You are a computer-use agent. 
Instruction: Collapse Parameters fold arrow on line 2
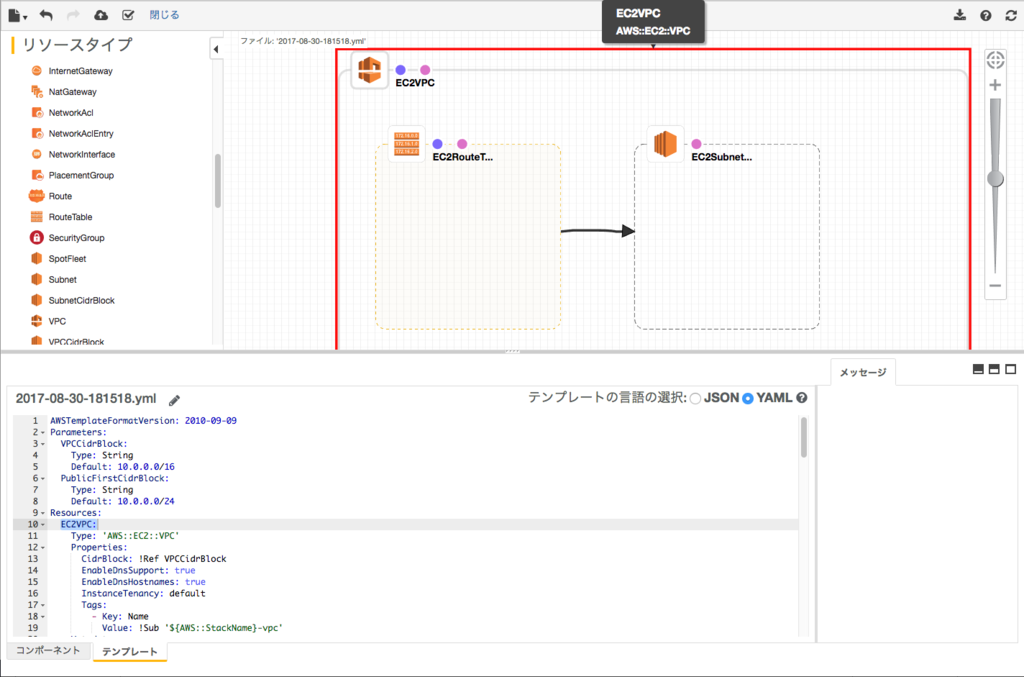click(43, 432)
